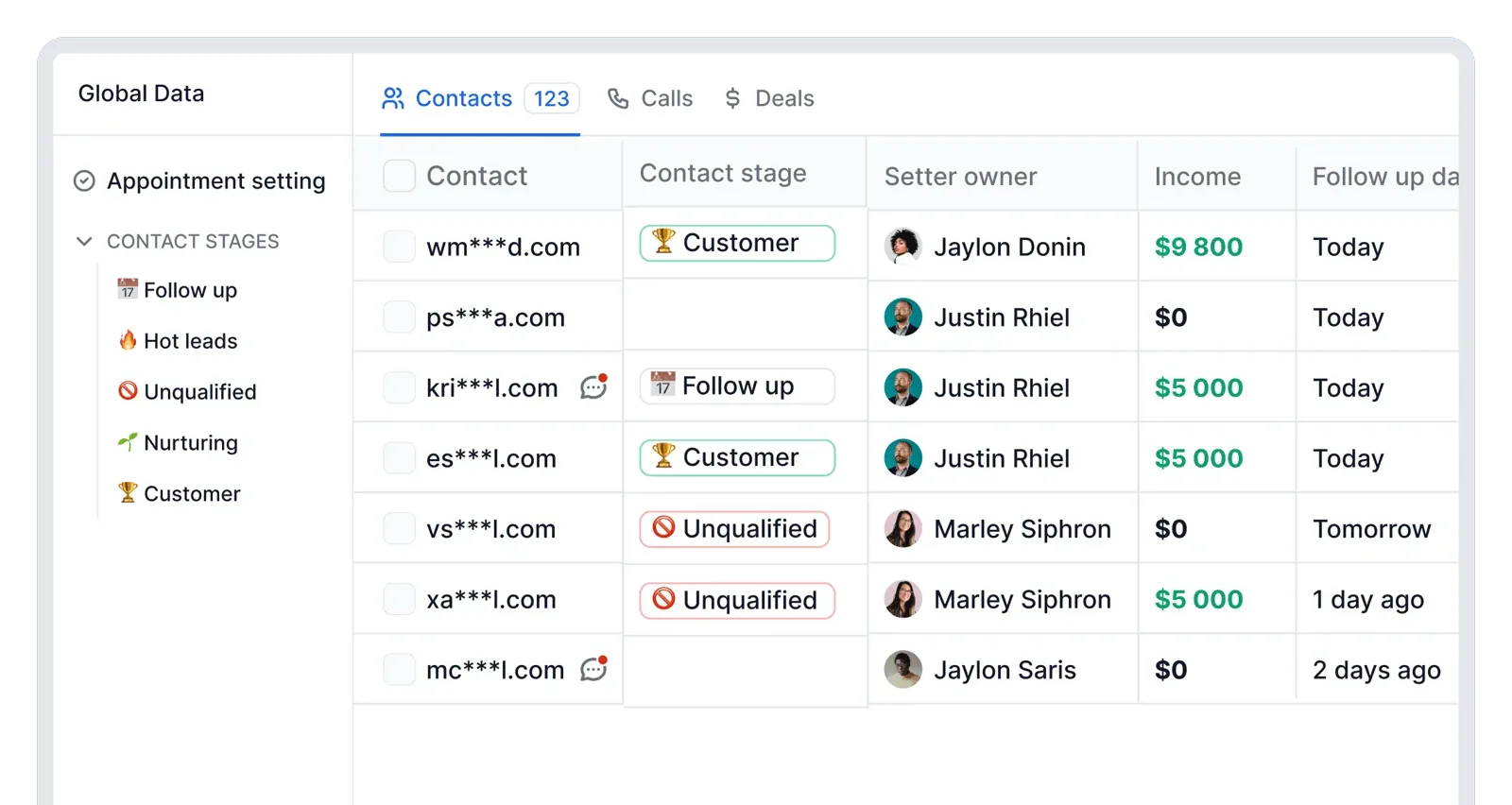This screenshot has height=805, width=1512.
Task: Select the xa***l.com row checkbox
Action: [399, 599]
